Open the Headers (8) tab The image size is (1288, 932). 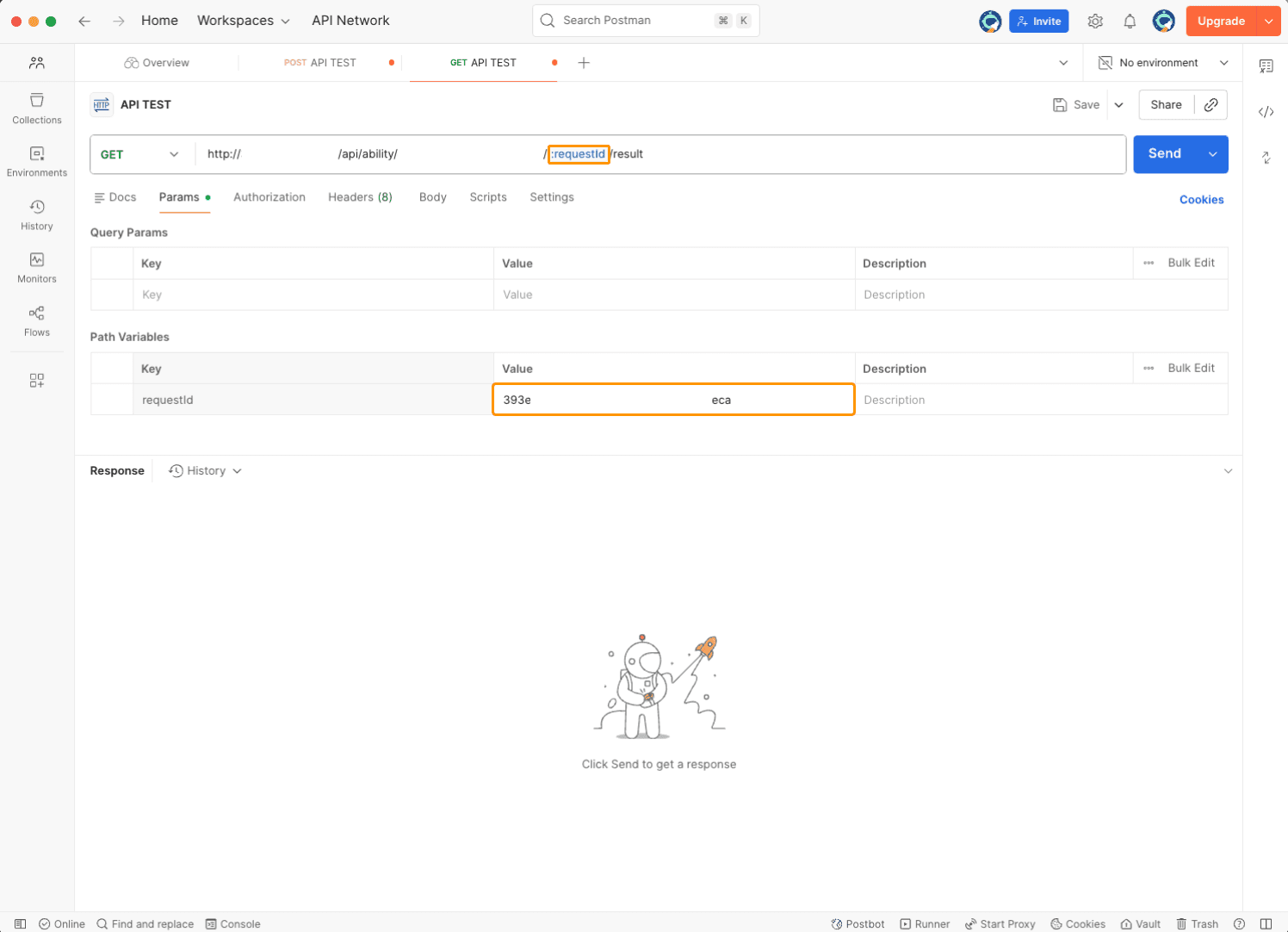[x=360, y=197]
